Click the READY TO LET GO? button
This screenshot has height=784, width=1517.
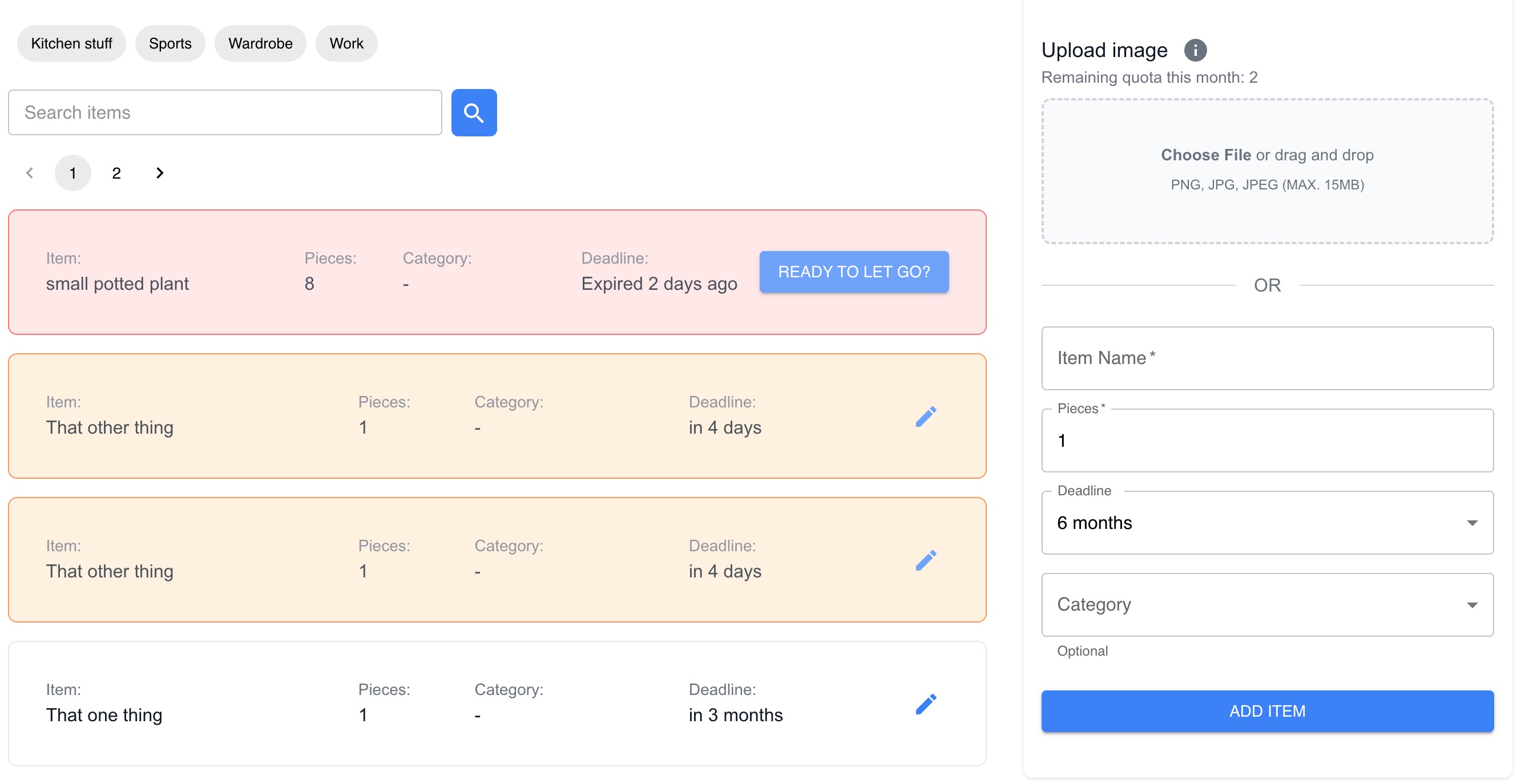(853, 272)
